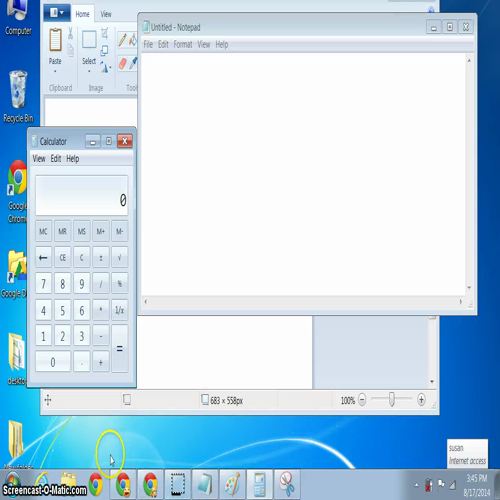Image resolution: width=500 pixels, height=500 pixels.
Task: Click Paint vertical scrollbar down arrow
Action: pyautogui.click(x=432, y=382)
